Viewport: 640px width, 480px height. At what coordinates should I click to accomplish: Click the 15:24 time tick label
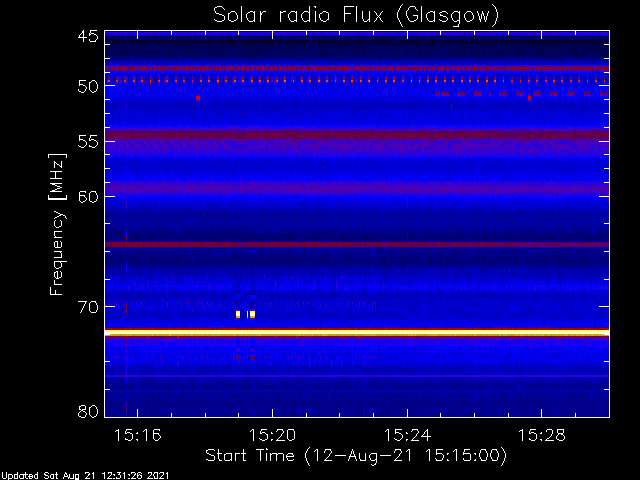point(407,435)
